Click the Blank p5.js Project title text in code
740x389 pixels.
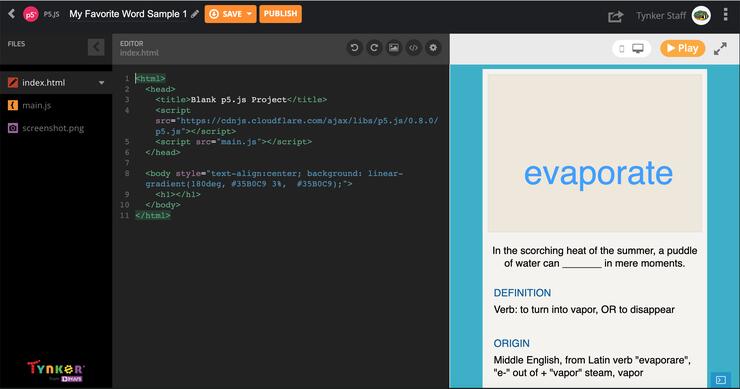tap(238, 100)
